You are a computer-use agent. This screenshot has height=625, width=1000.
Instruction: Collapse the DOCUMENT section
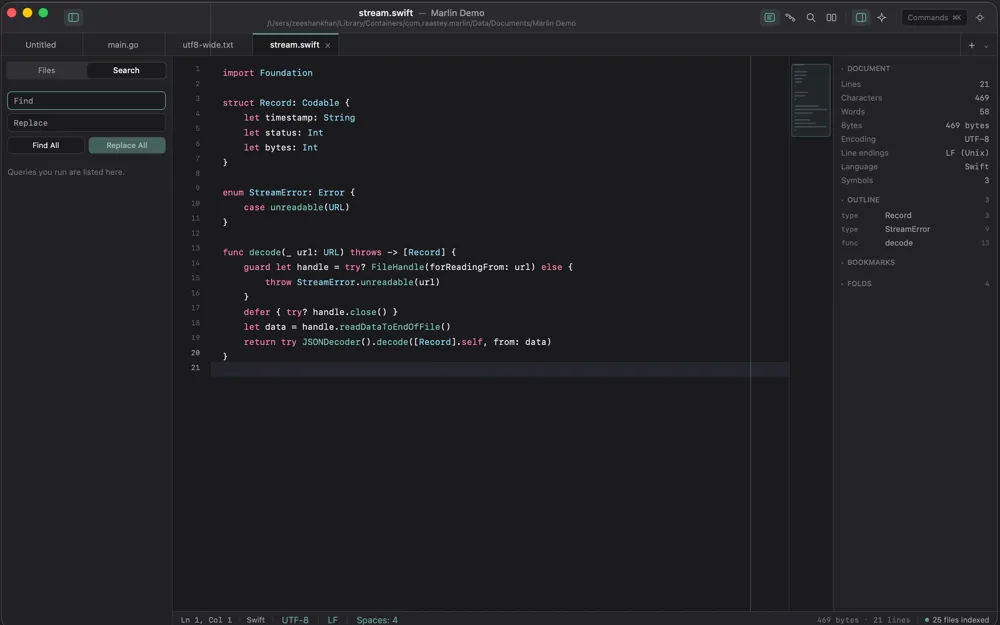pyautogui.click(x=867, y=68)
